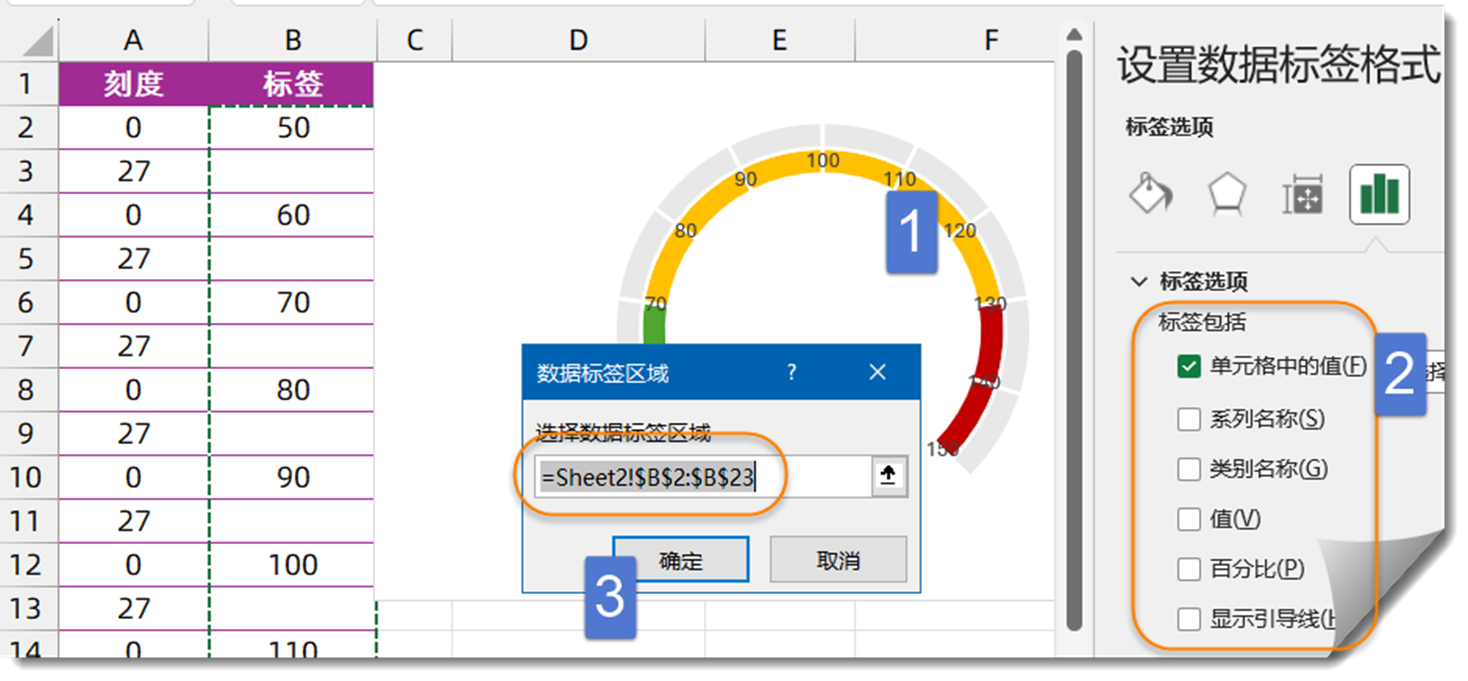Click the 90 label on gauge chart
Viewport: 1468px width, 681px height.
coord(745,179)
